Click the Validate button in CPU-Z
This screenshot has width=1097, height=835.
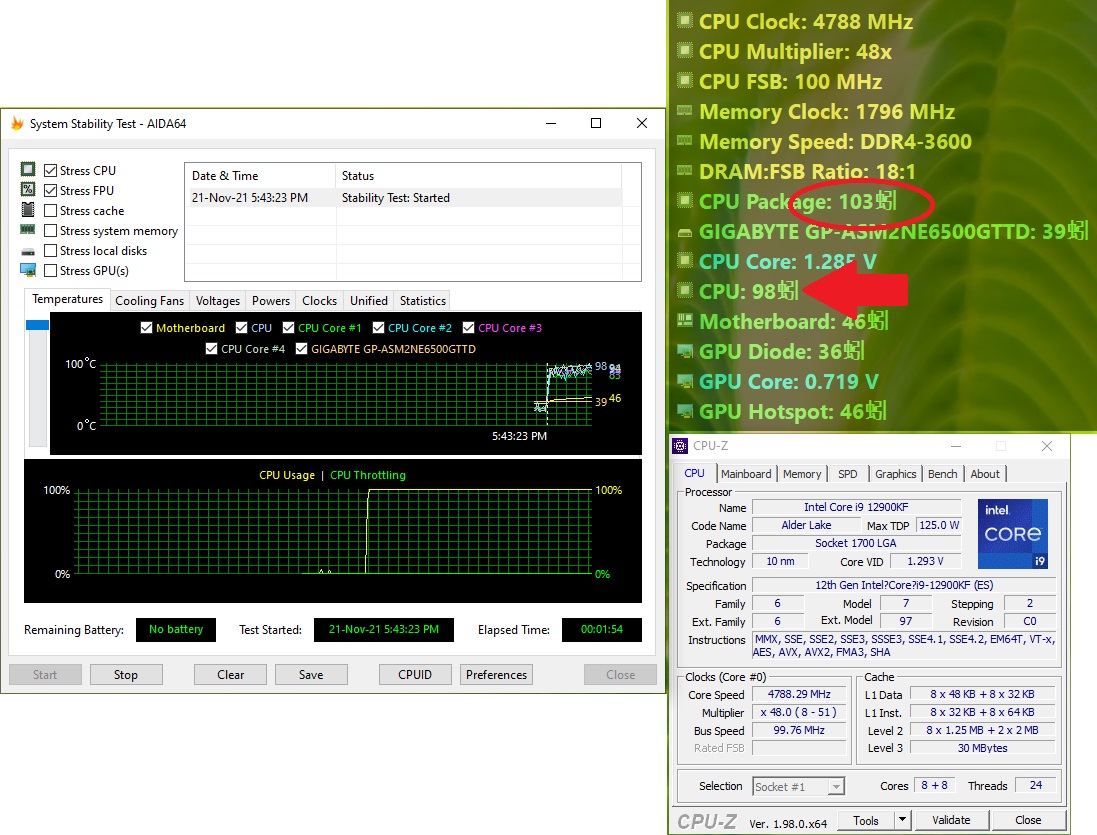[x=951, y=820]
